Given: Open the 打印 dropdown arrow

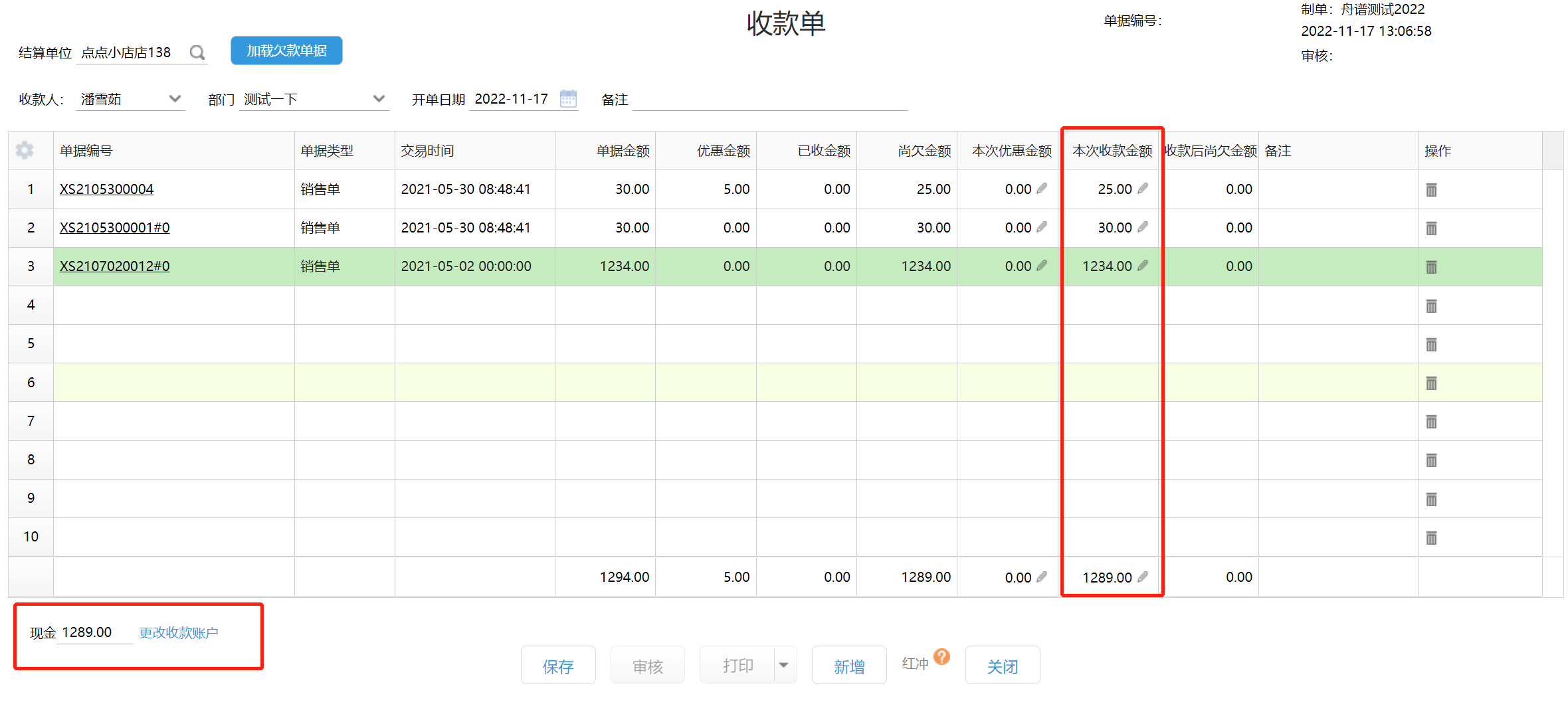Looking at the screenshot, I should tap(785, 665).
